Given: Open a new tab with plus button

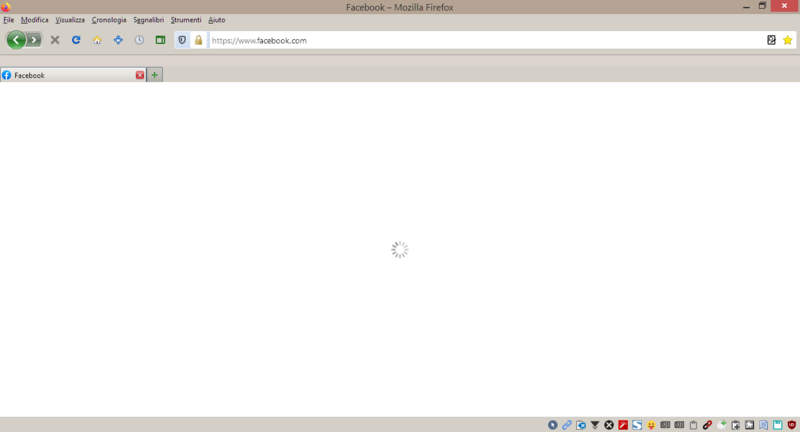Looking at the screenshot, I should tap(155, 75).
